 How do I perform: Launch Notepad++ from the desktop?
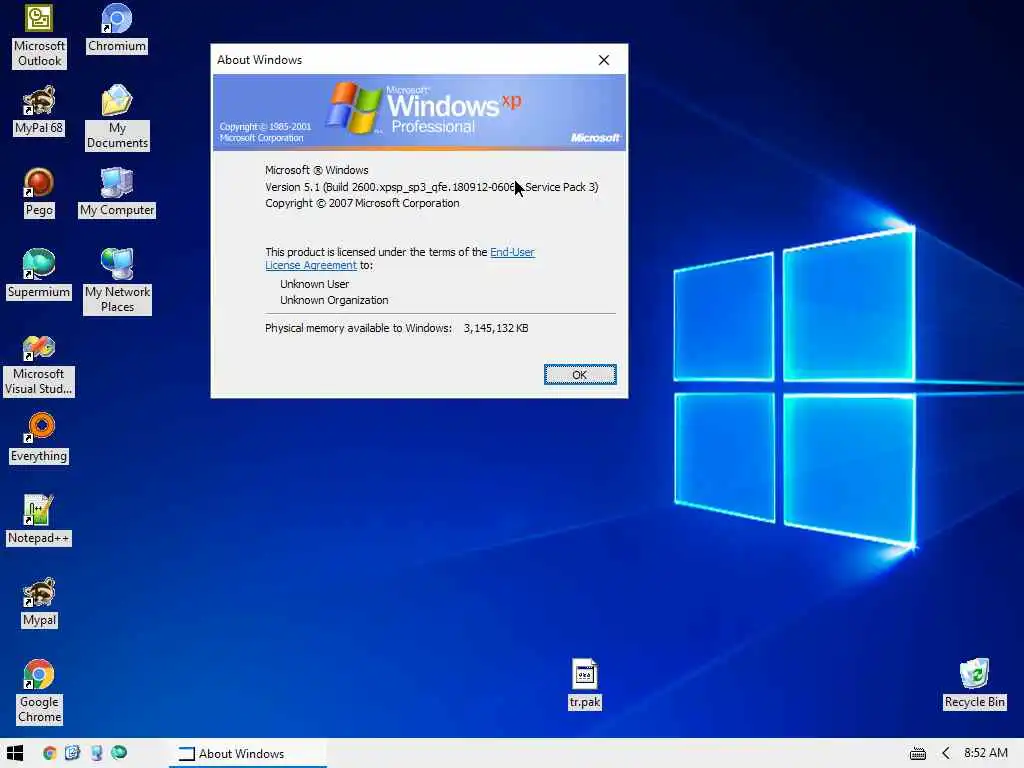click(39, 520)
